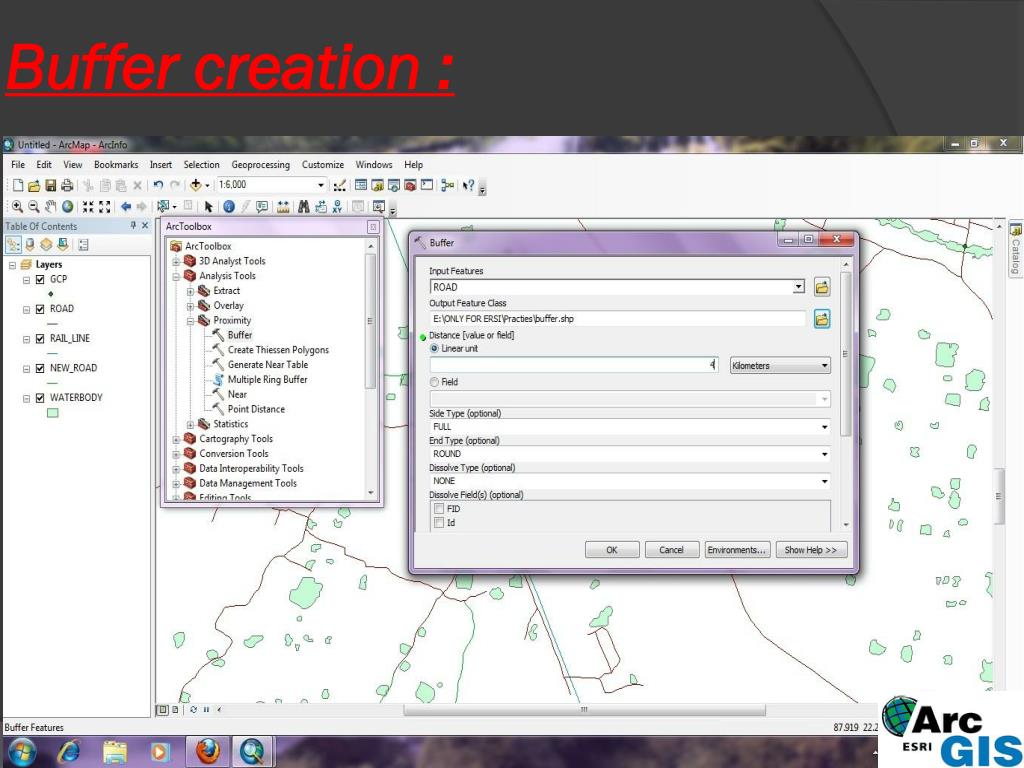The height and width of the screenshot is (768, 1024).
Task: Select the Zoom In tool
Action: pyautogui.click(x=18, y=207)
